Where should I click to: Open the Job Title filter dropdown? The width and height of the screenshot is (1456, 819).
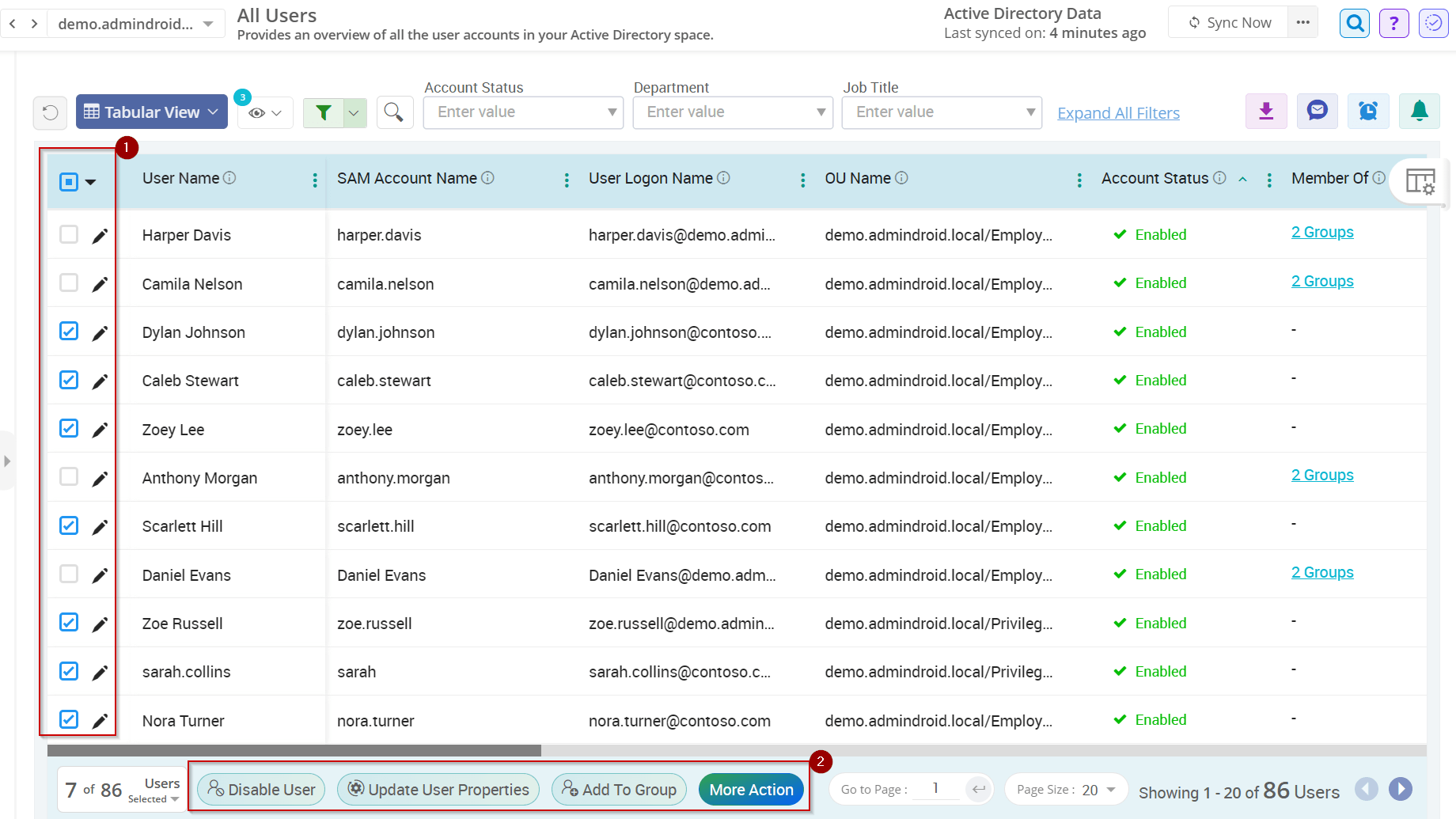(x=942, y=112)
